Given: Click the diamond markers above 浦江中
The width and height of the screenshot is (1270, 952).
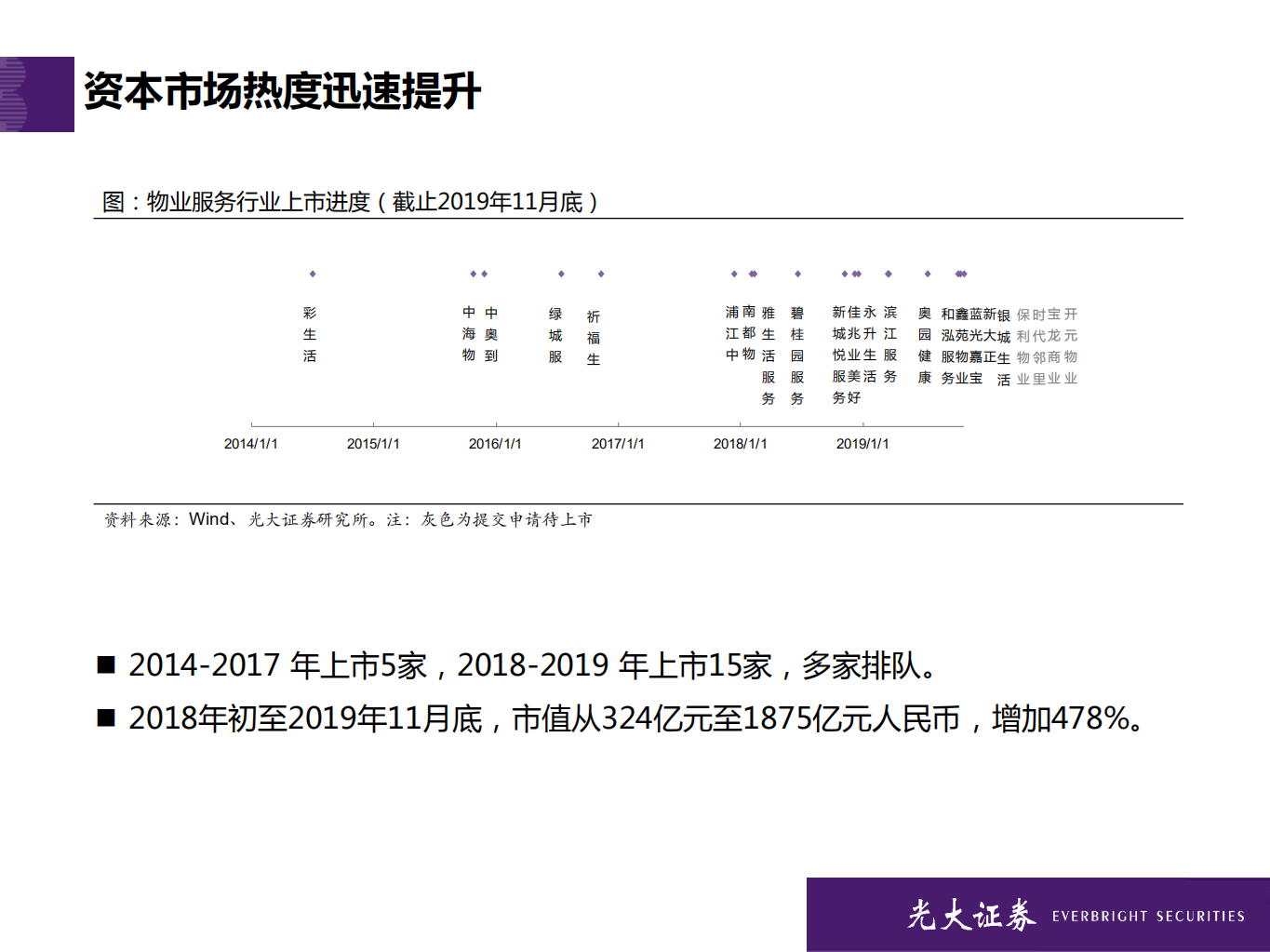Looking at the screenshot, I should click(735, 275).
